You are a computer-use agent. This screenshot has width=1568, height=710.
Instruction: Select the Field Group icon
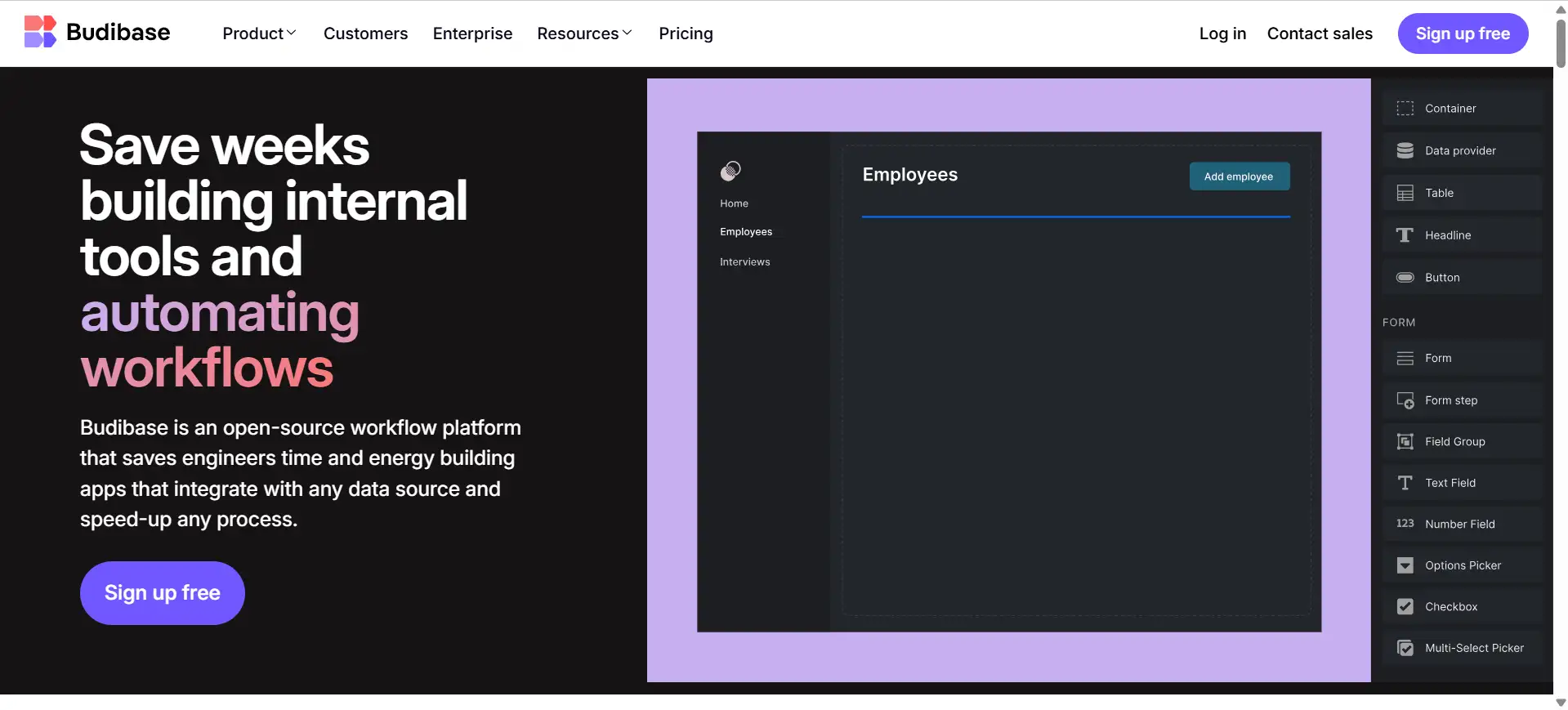pyautogui.click(x=1405, y=441)
